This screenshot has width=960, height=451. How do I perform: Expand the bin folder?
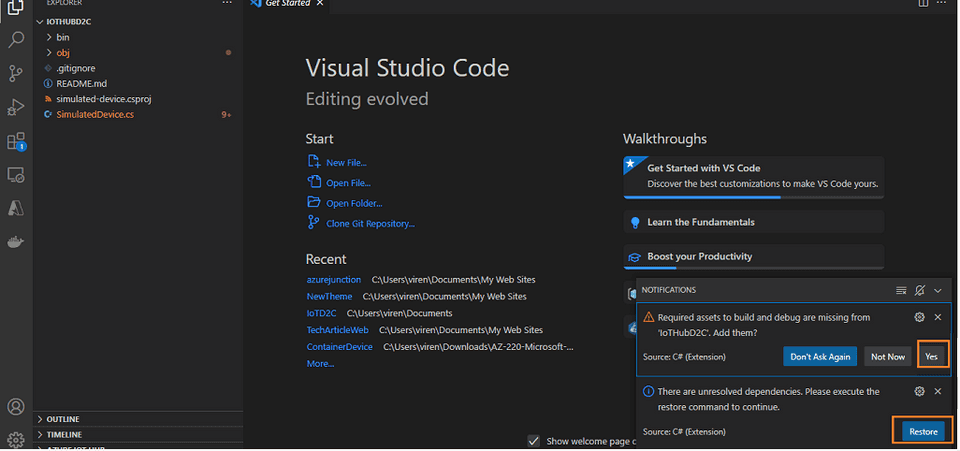[138, 37]
